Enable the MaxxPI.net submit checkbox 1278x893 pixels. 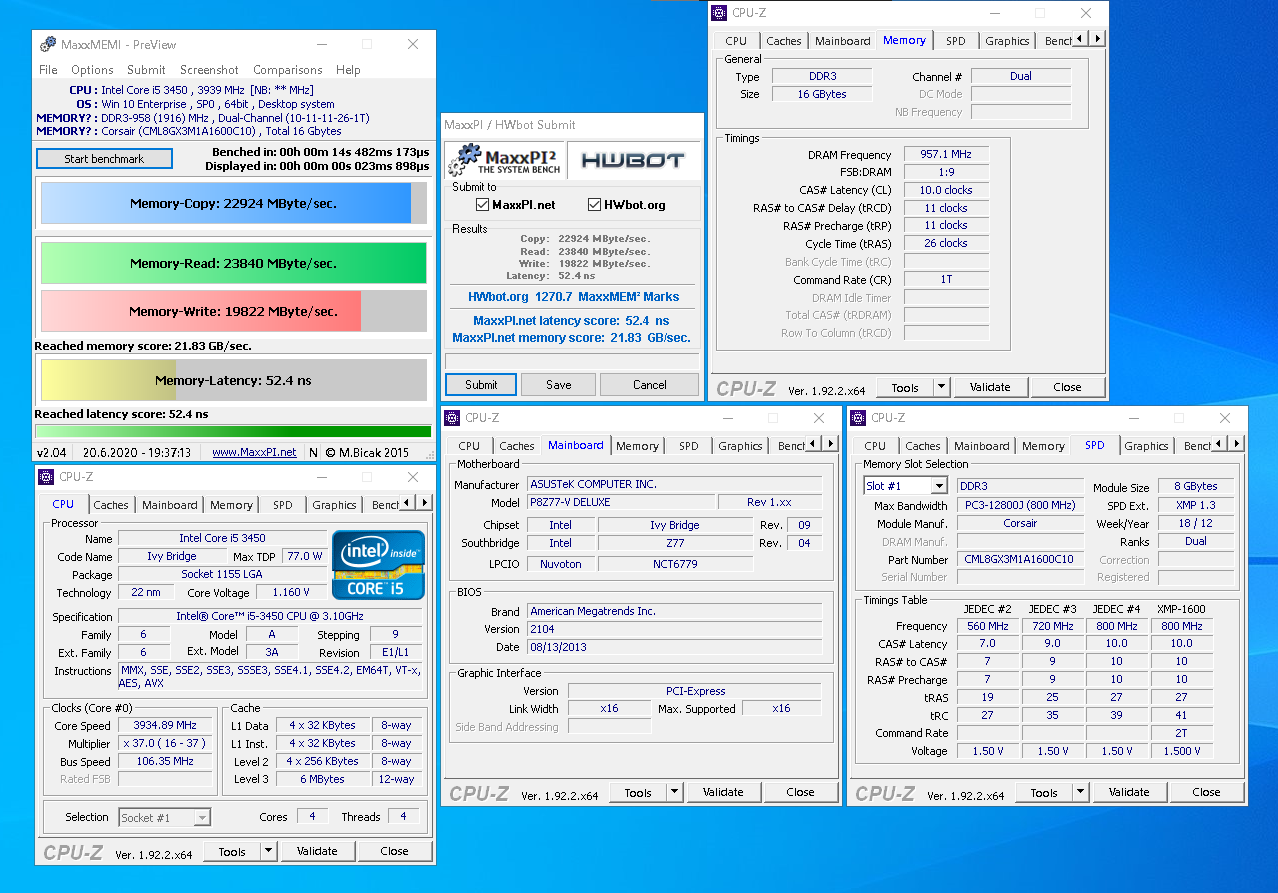pos(483,205)
